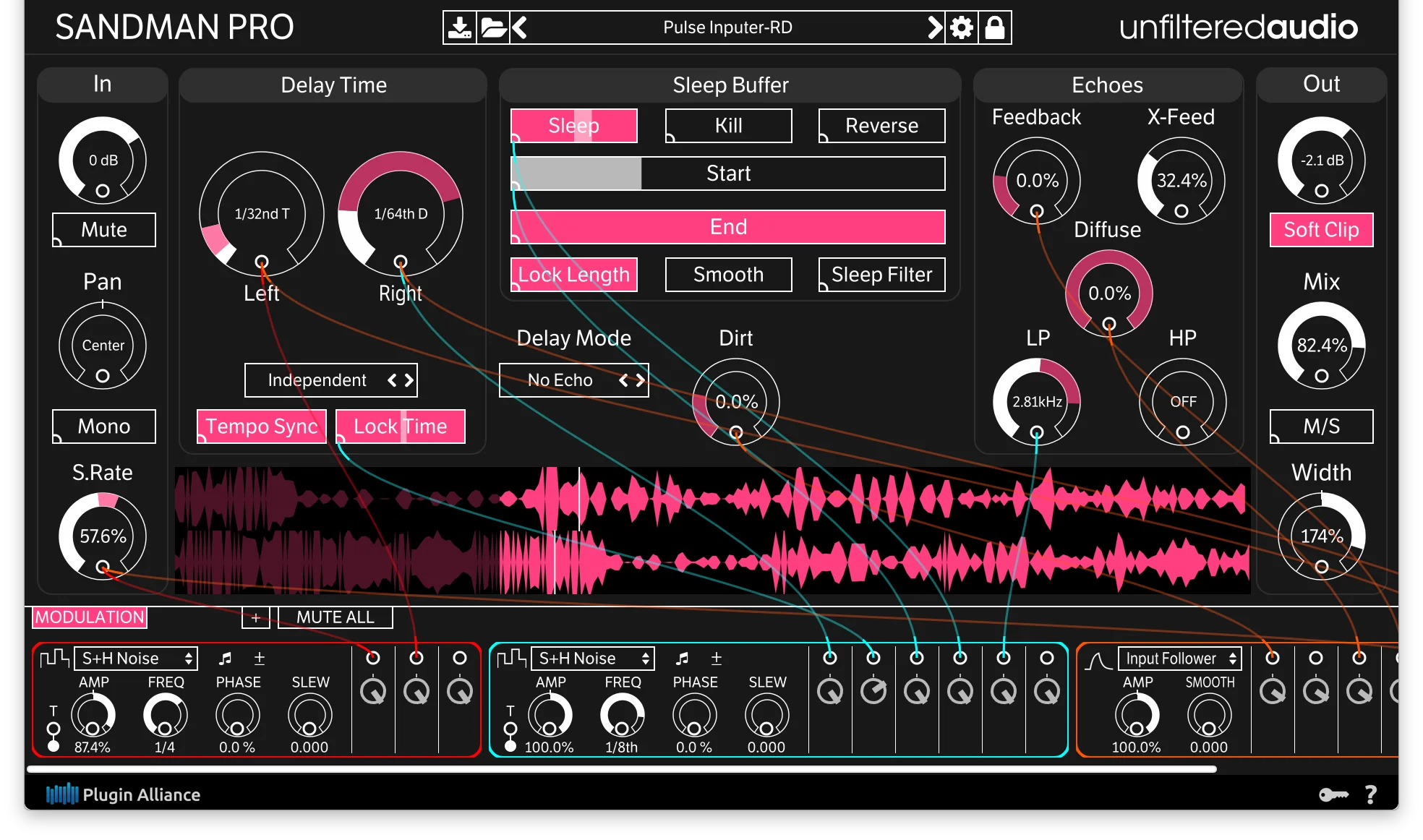Click + to add a modulator
Image resolution: width=1423 pixels, height=840 pixels.
pyautogui.click(x=255, y=617)
